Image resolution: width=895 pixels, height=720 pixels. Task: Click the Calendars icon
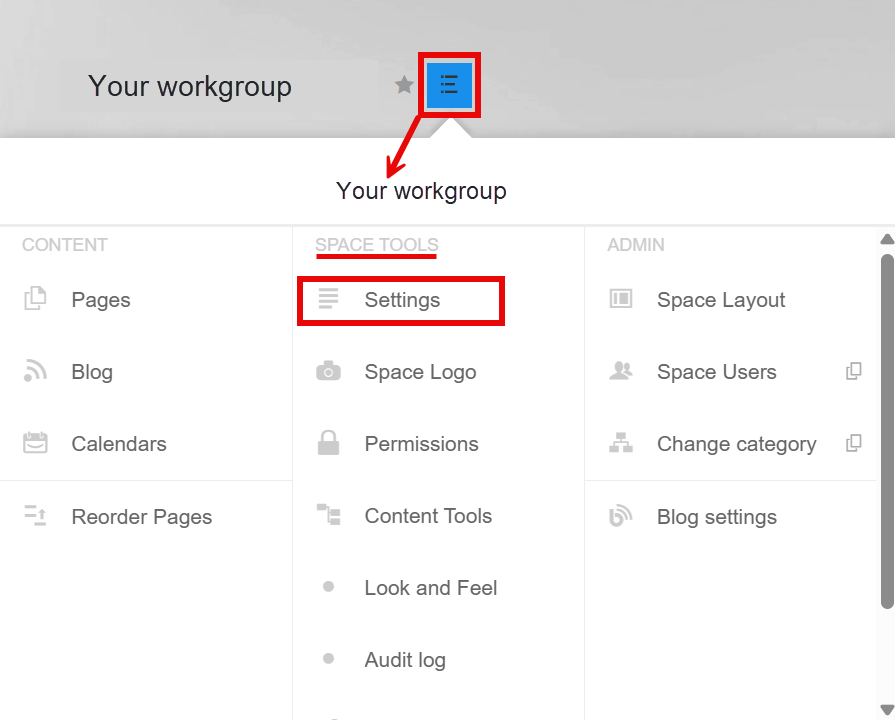point(35,443)
